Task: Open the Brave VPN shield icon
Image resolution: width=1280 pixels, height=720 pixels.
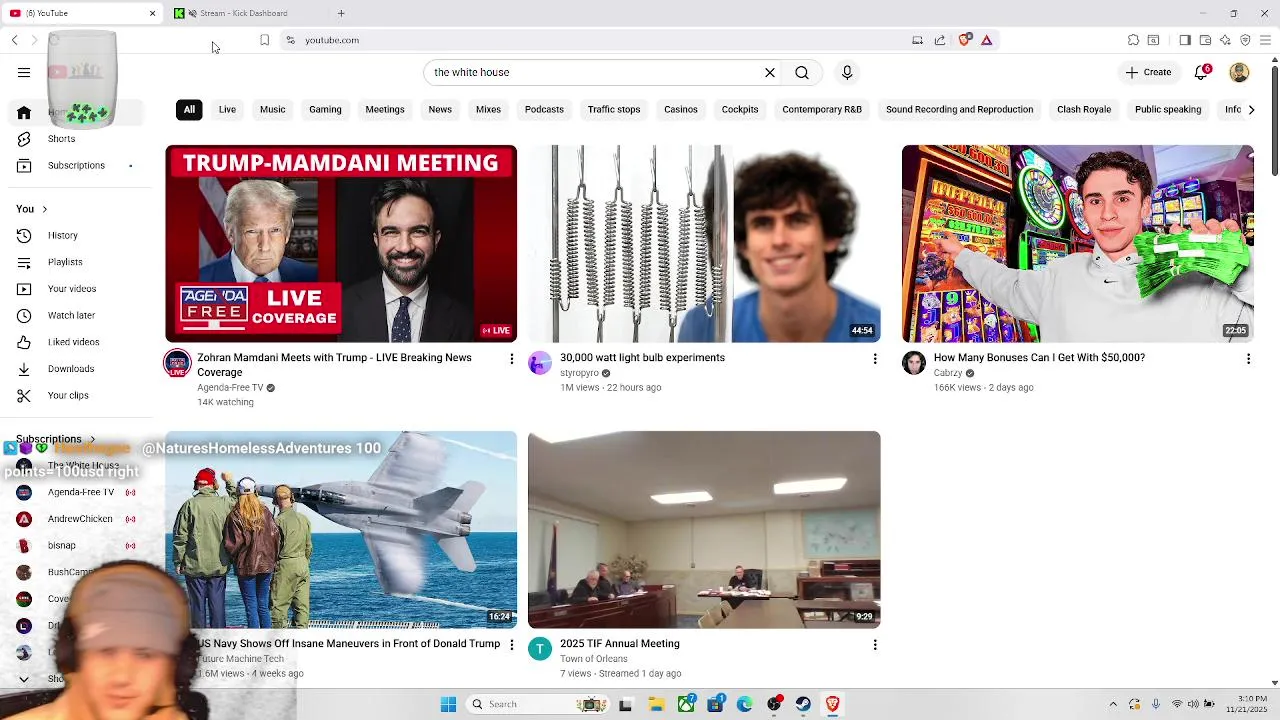Action: tap(1245, 40)
